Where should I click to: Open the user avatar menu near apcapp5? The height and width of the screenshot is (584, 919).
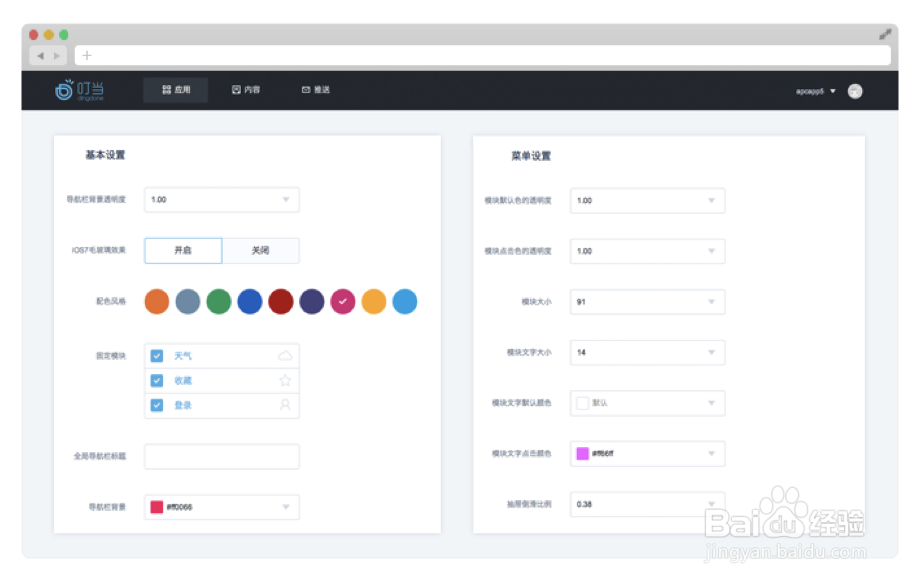[x=855, y=90]
